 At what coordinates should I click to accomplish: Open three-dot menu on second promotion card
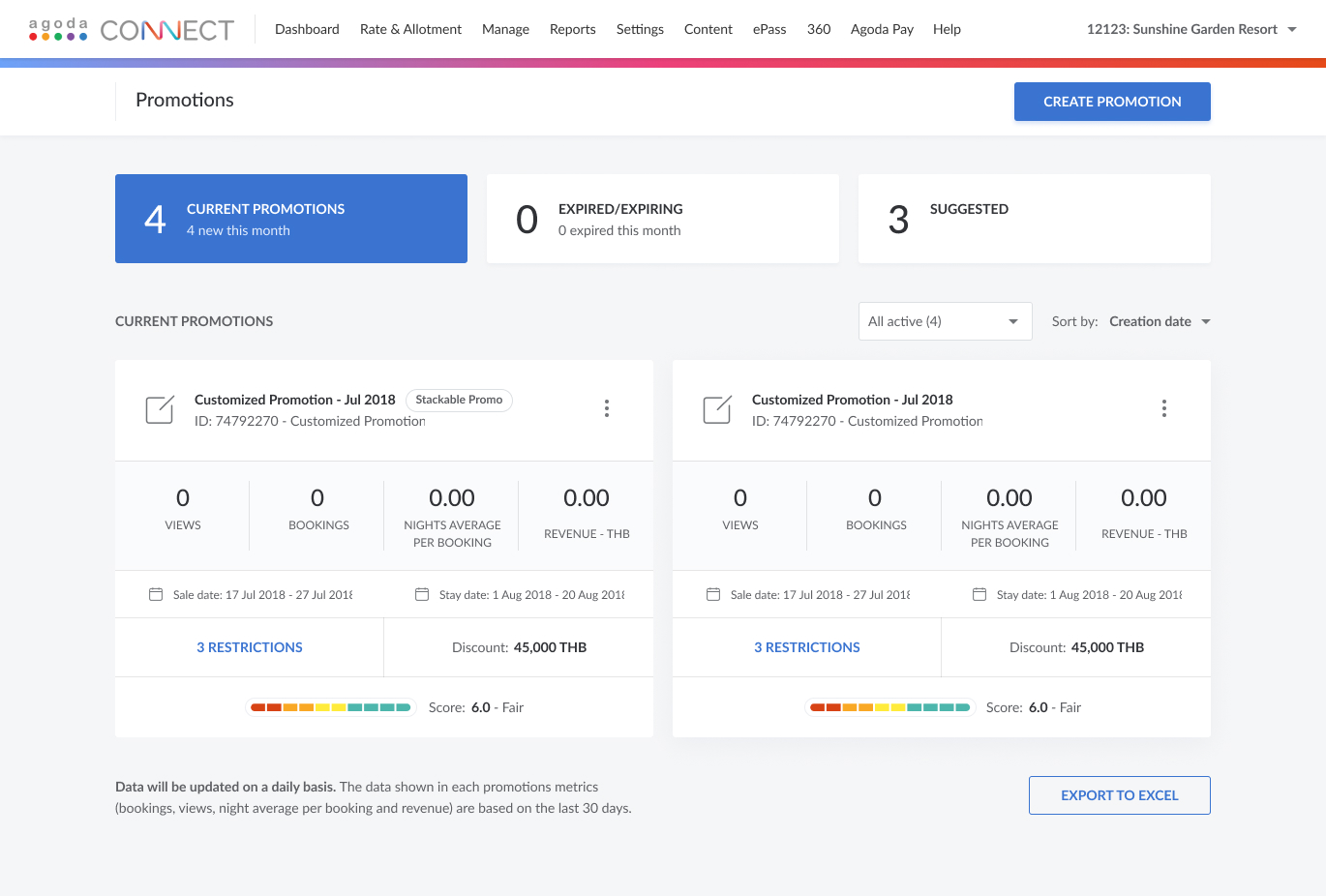point(1164,408)
